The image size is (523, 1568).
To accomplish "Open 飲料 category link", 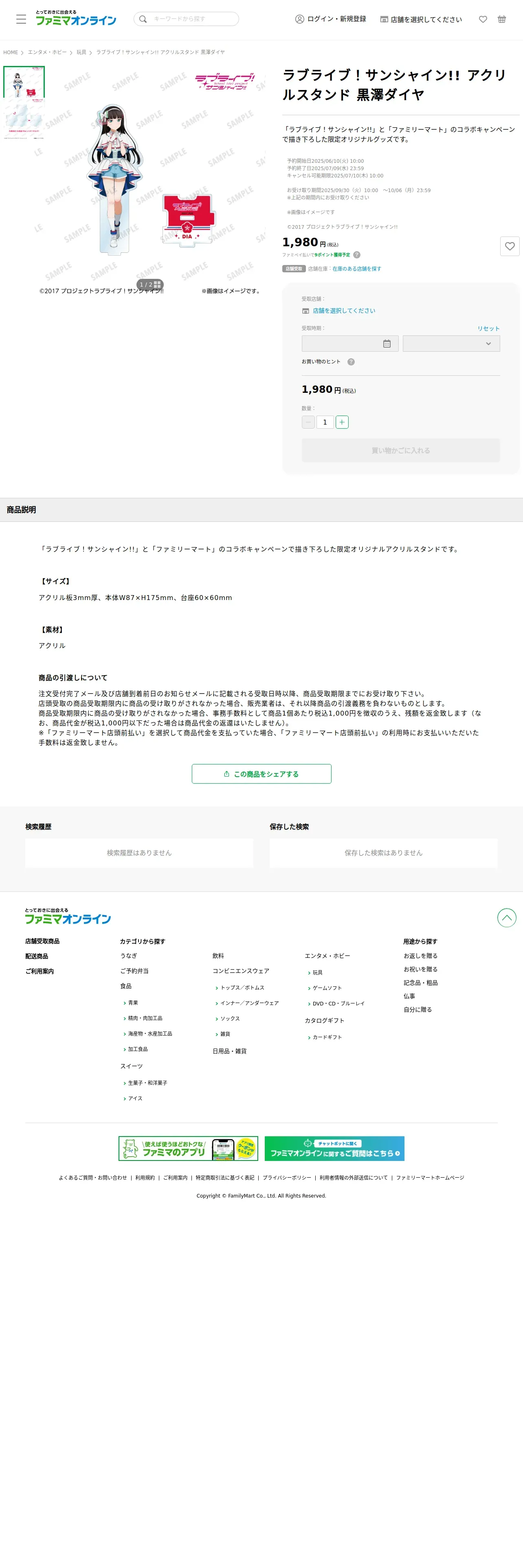I will tap(218, 956).
